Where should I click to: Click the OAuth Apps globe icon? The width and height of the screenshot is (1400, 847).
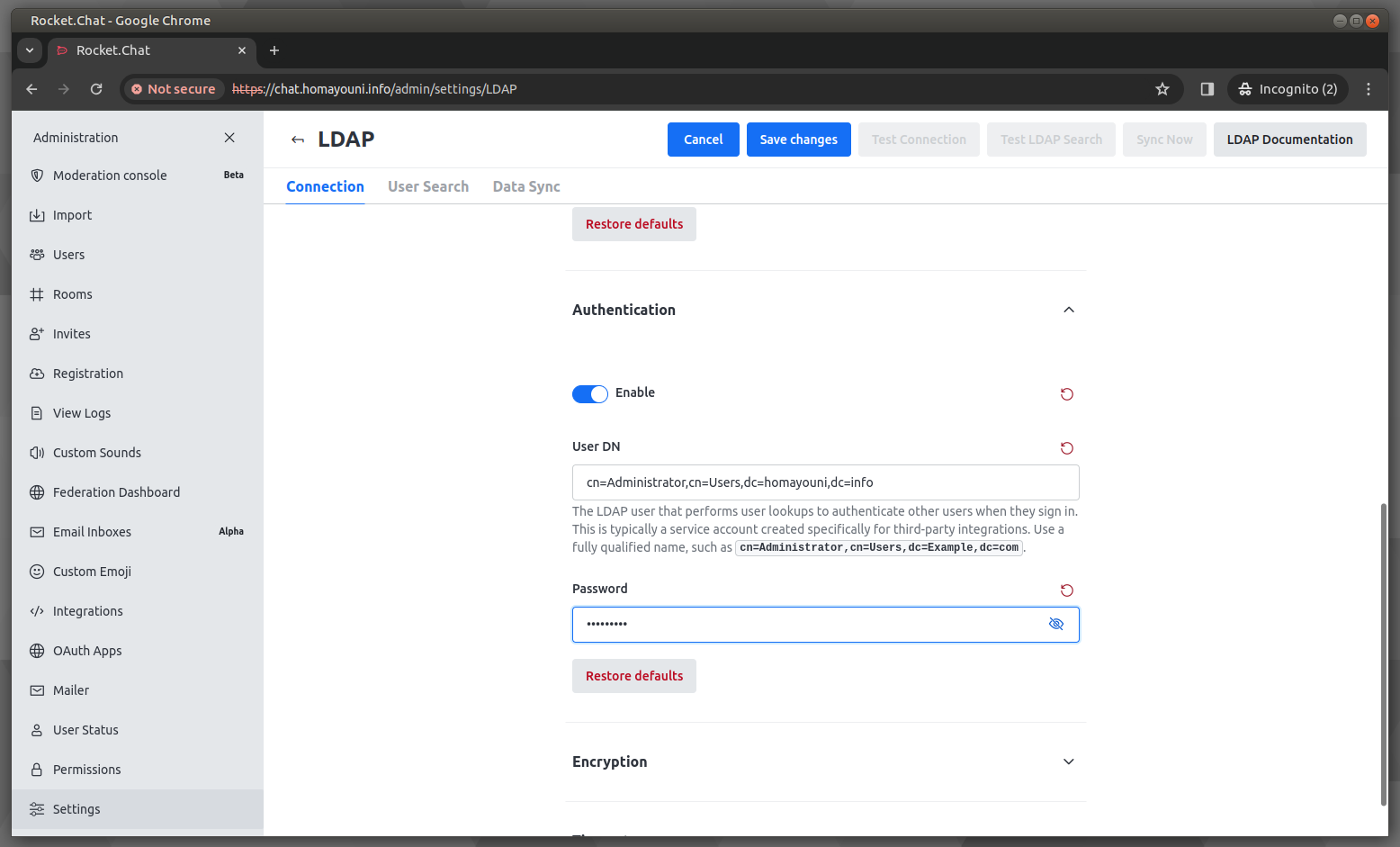[x=37, y=651]
